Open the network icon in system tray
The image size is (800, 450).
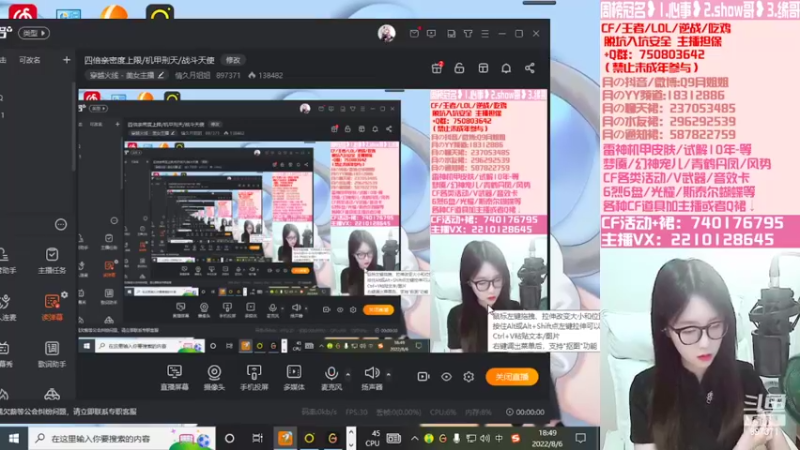click(x=470, y=438)
